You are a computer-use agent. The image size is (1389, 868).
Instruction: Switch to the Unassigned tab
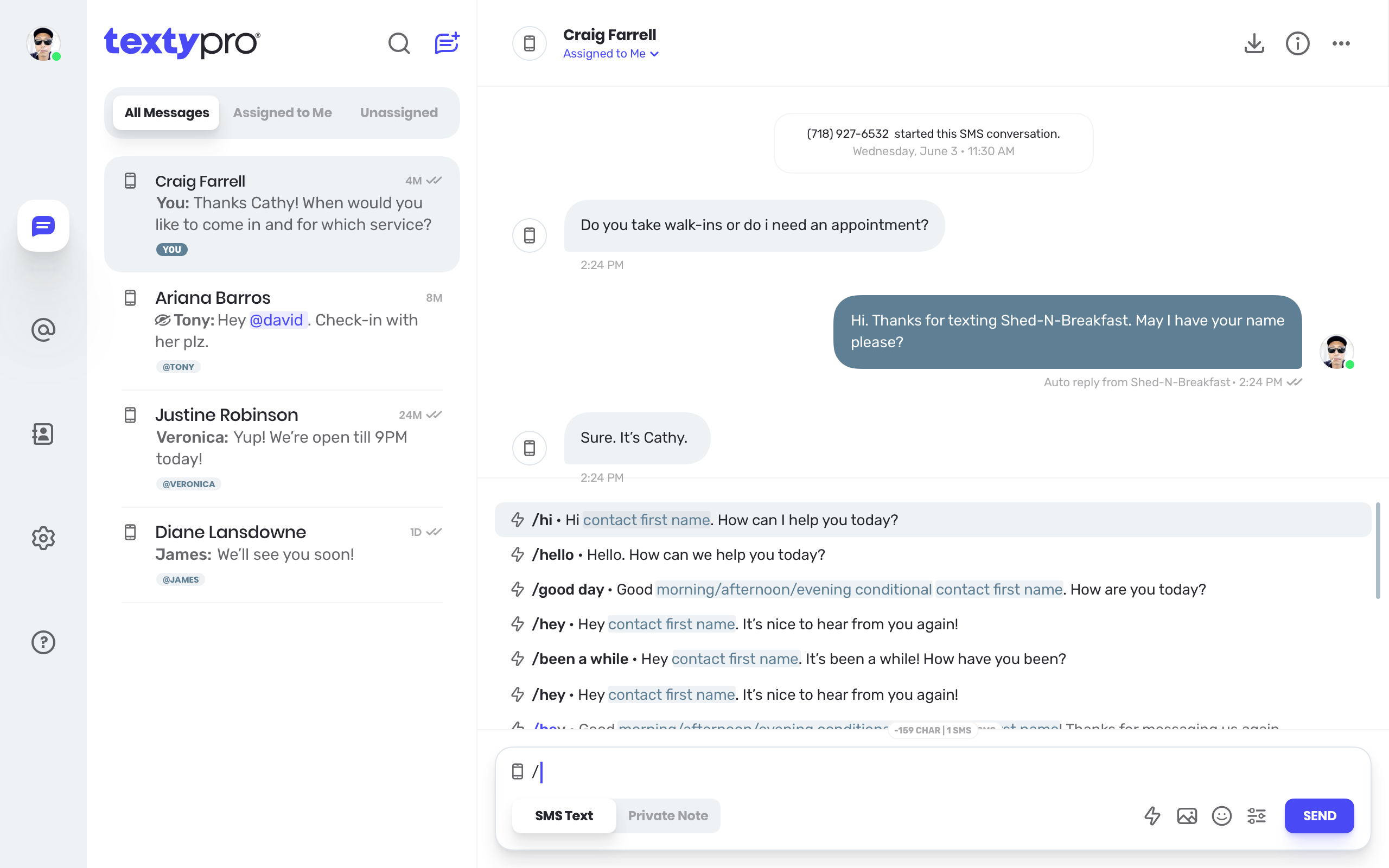click(398, 112)
